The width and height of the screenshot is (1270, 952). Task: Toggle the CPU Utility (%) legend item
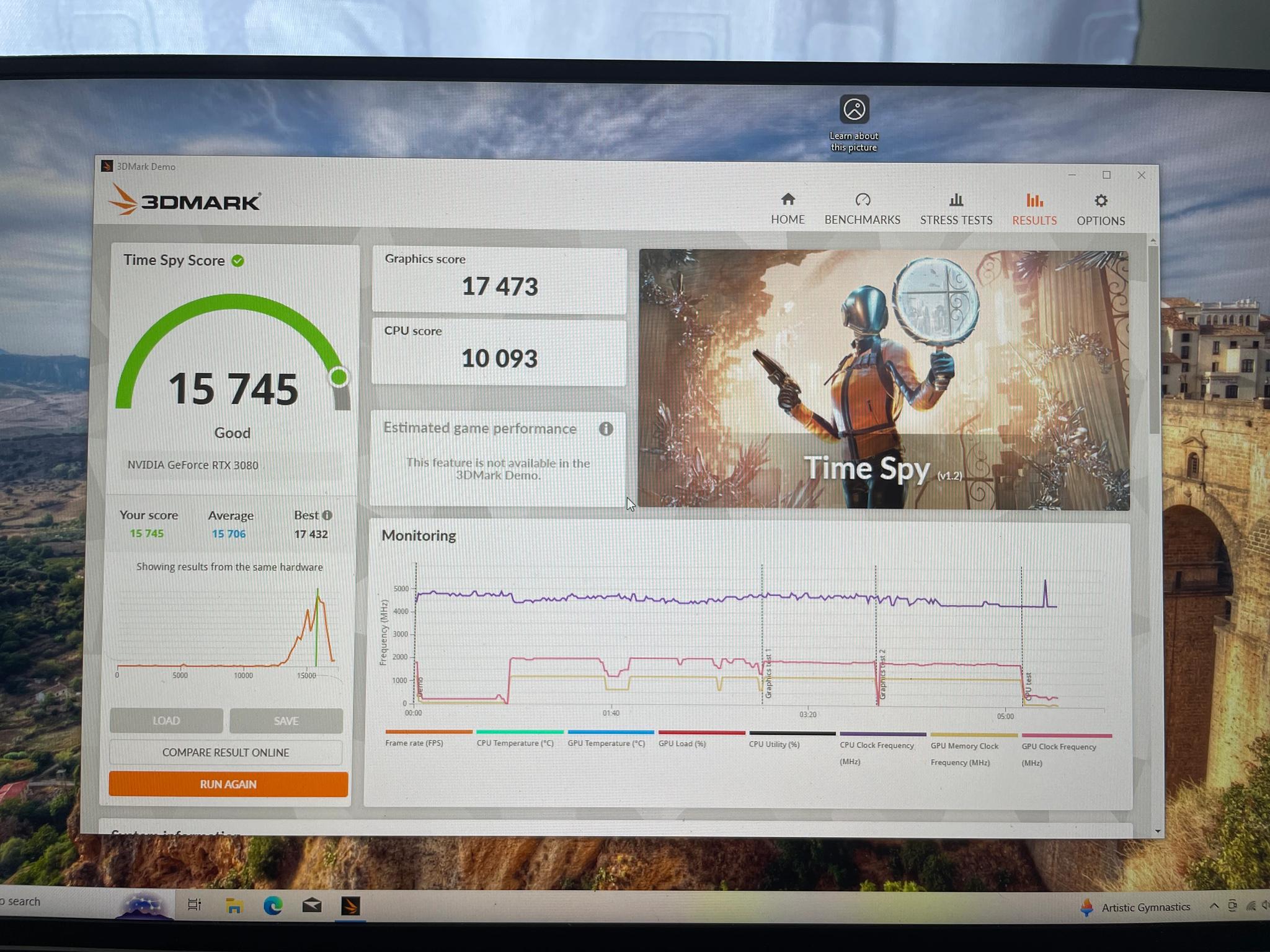(x=792, y=739)
